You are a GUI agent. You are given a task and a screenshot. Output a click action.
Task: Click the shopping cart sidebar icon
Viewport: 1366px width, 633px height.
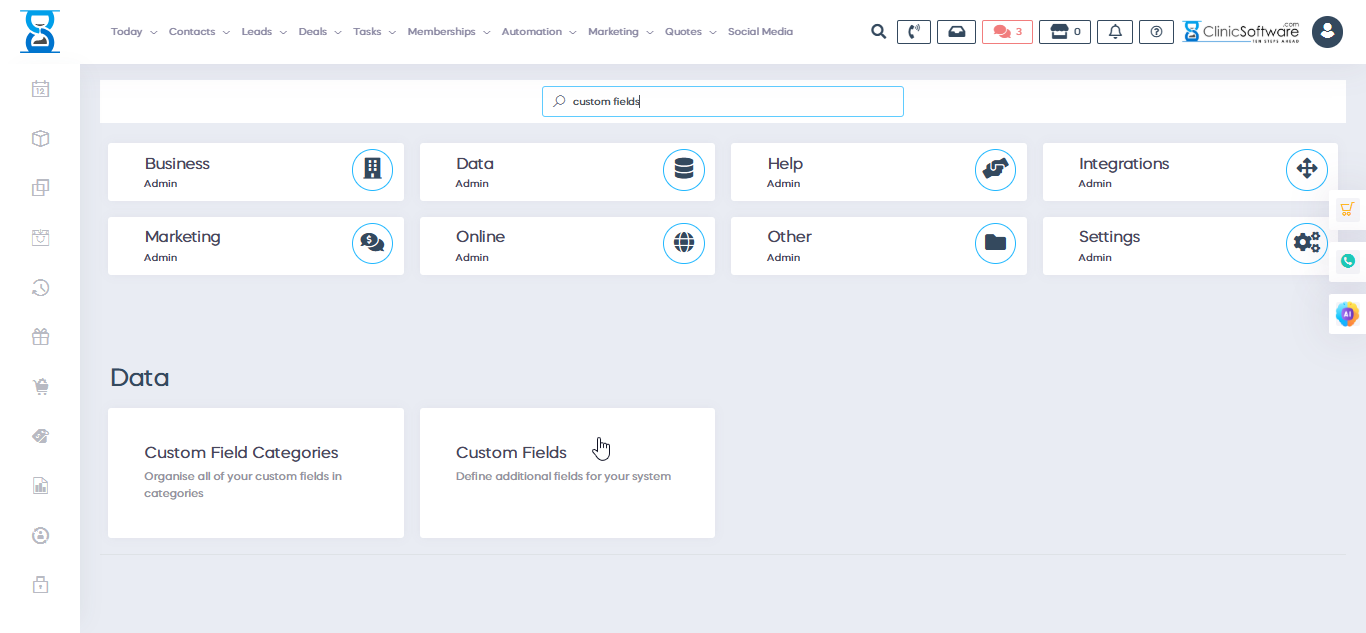[x=40, y=387]
